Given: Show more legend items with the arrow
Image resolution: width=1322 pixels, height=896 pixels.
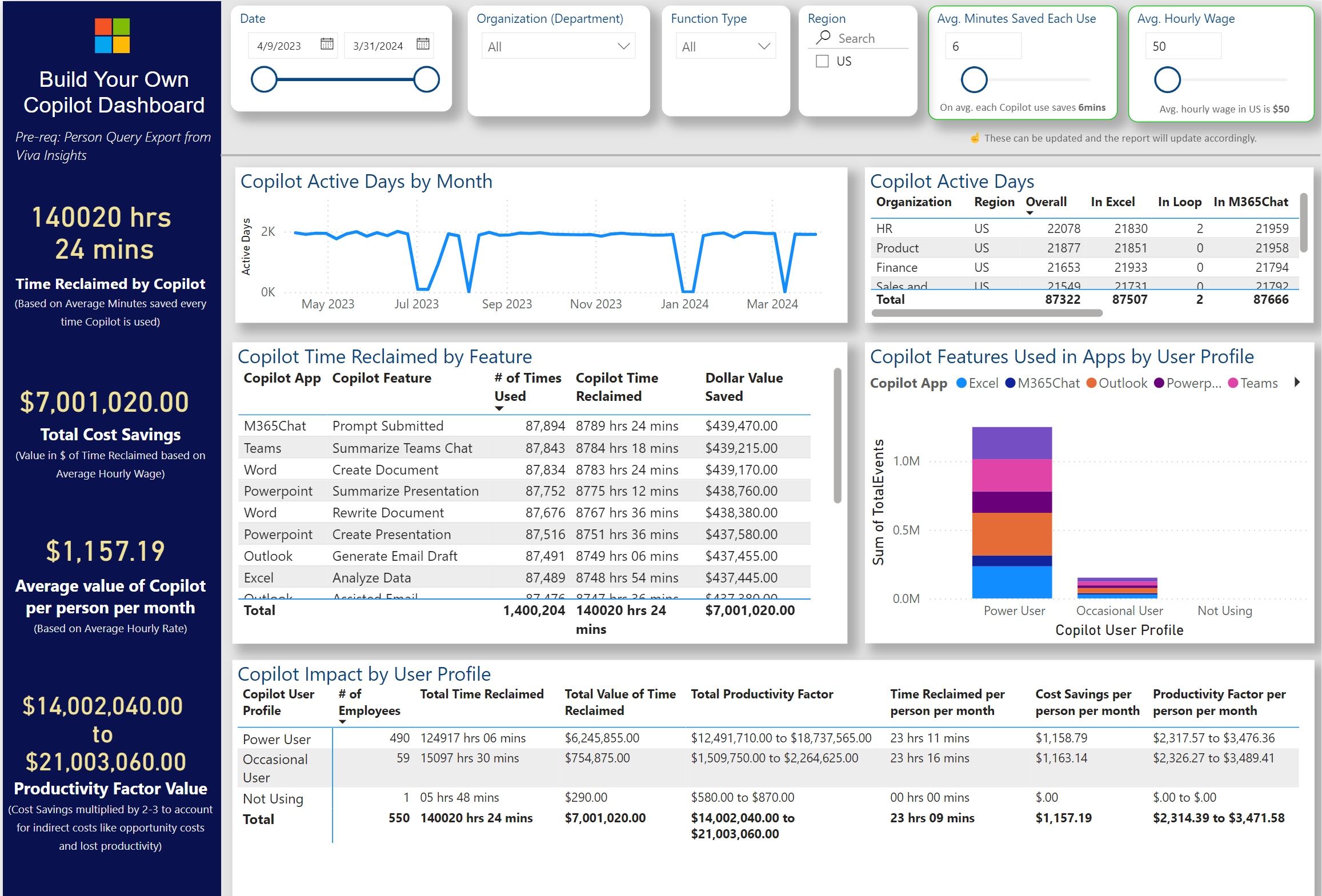Looking at the screenshot, I should 1297,383.
